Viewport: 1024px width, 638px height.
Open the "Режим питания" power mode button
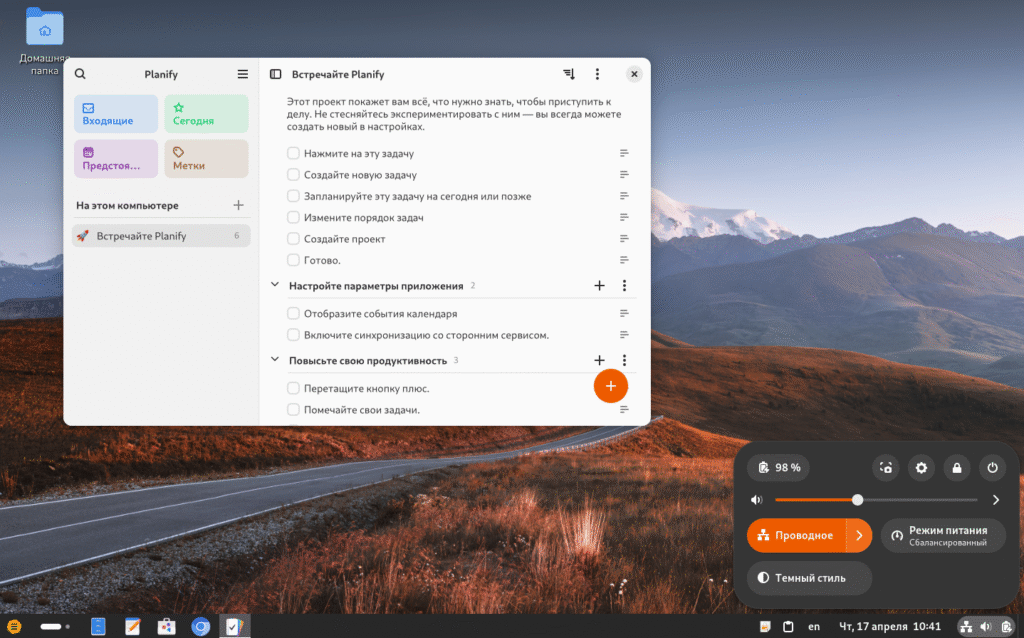pyautogui.click(x=943, y=535)
